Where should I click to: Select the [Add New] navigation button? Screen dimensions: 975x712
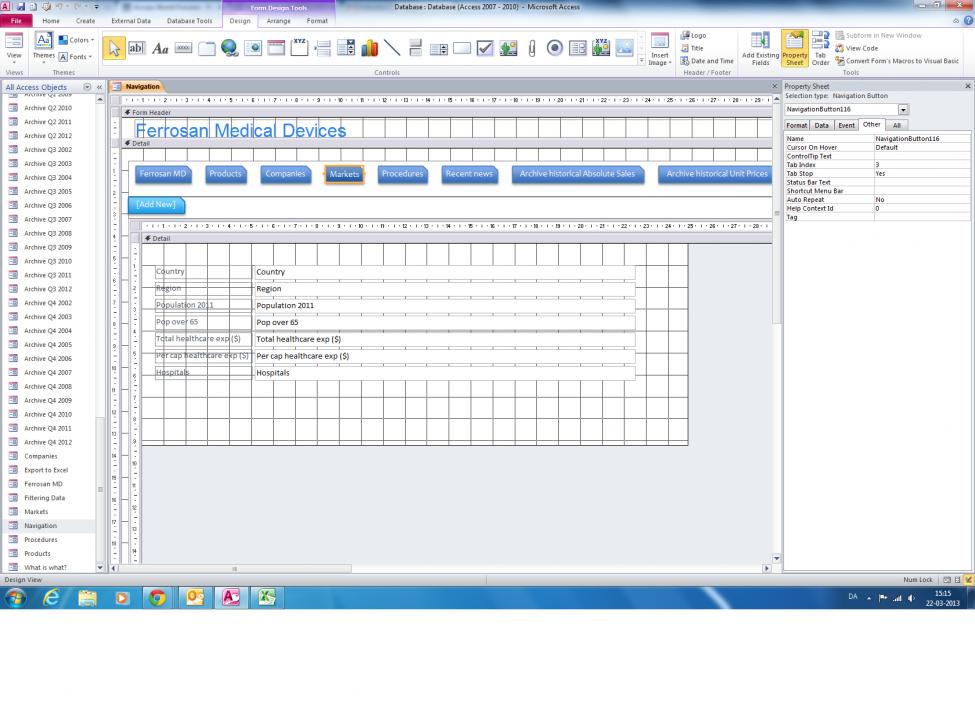(x=156, y=205)
